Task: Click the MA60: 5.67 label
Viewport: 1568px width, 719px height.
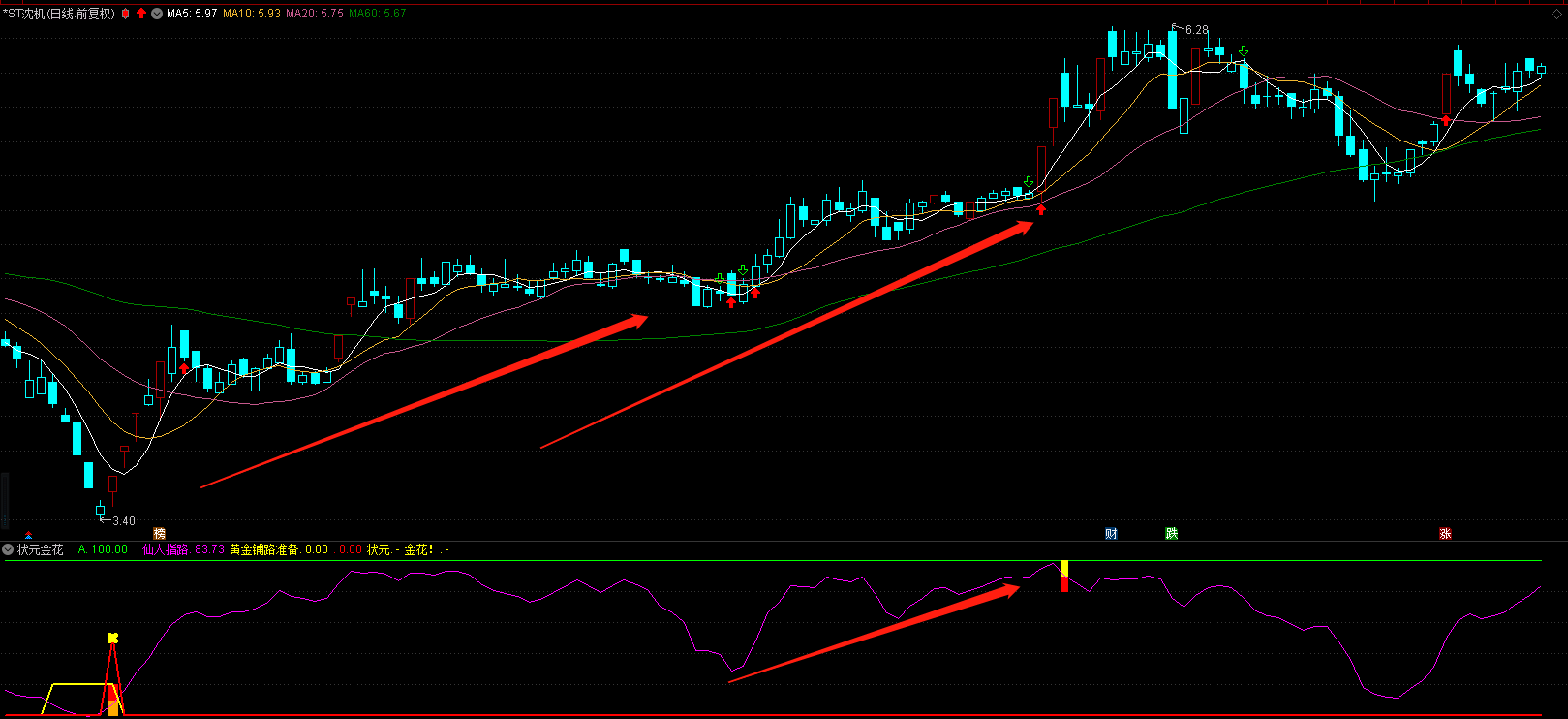Action: [x=378, y=14]
